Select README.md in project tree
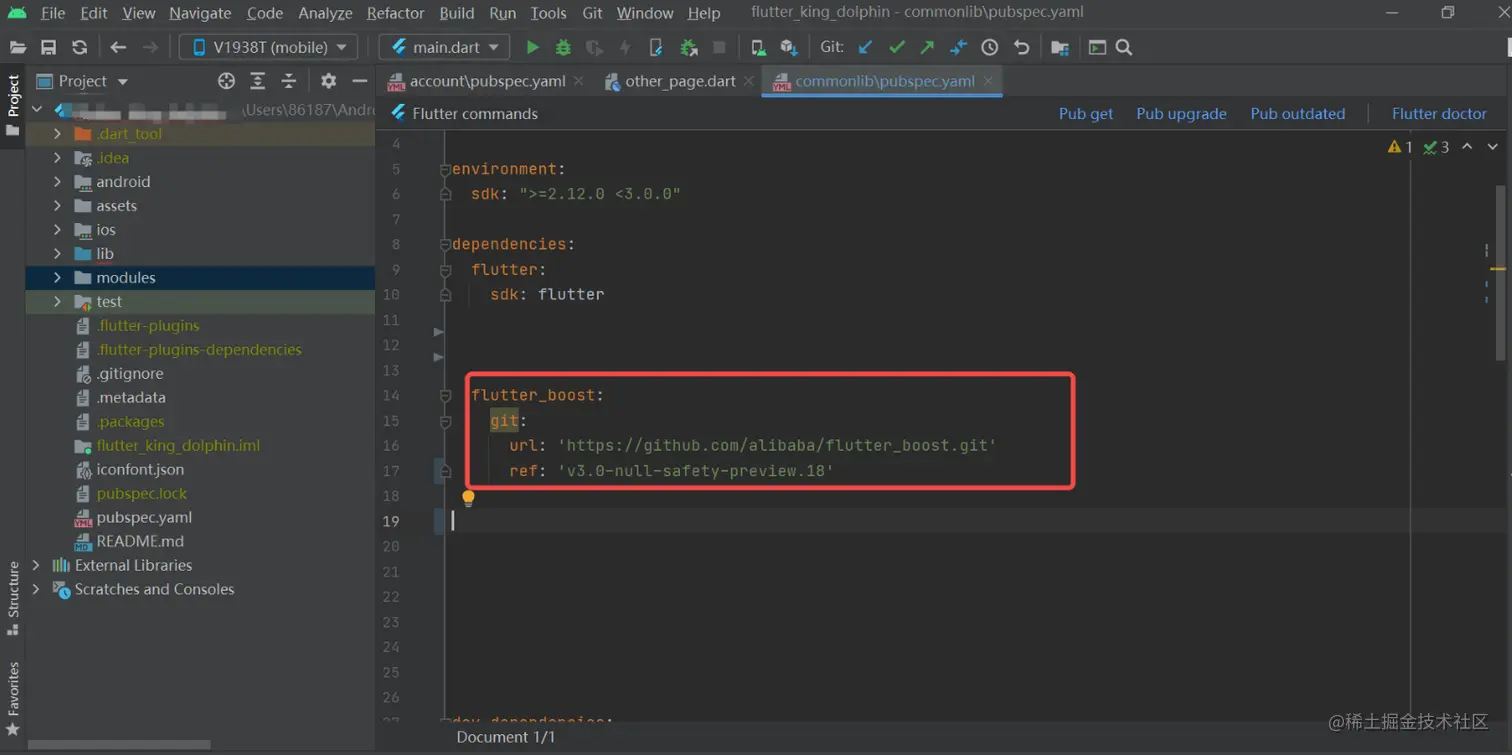 click(139, 542)
